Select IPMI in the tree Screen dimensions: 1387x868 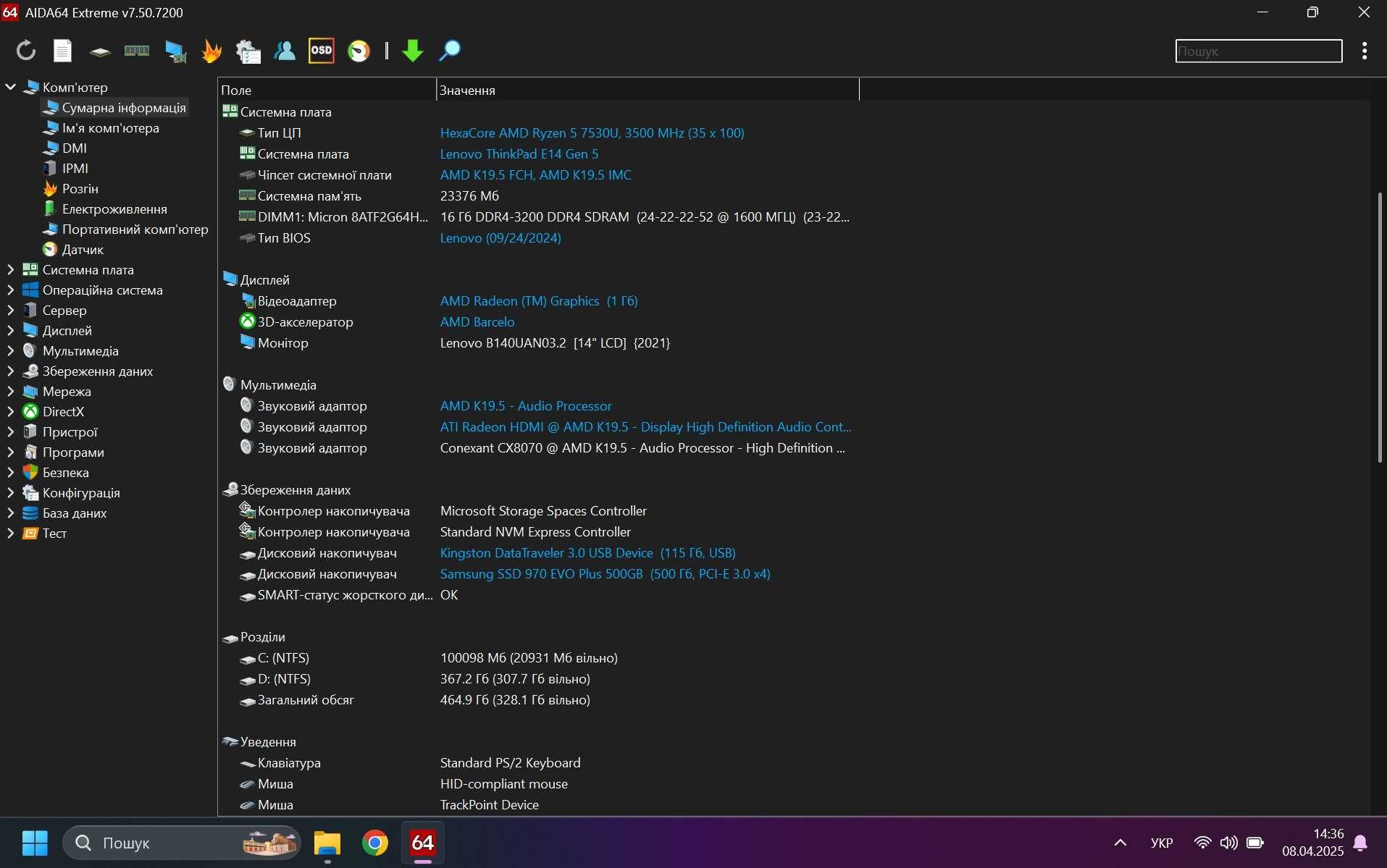pos(75,168)
